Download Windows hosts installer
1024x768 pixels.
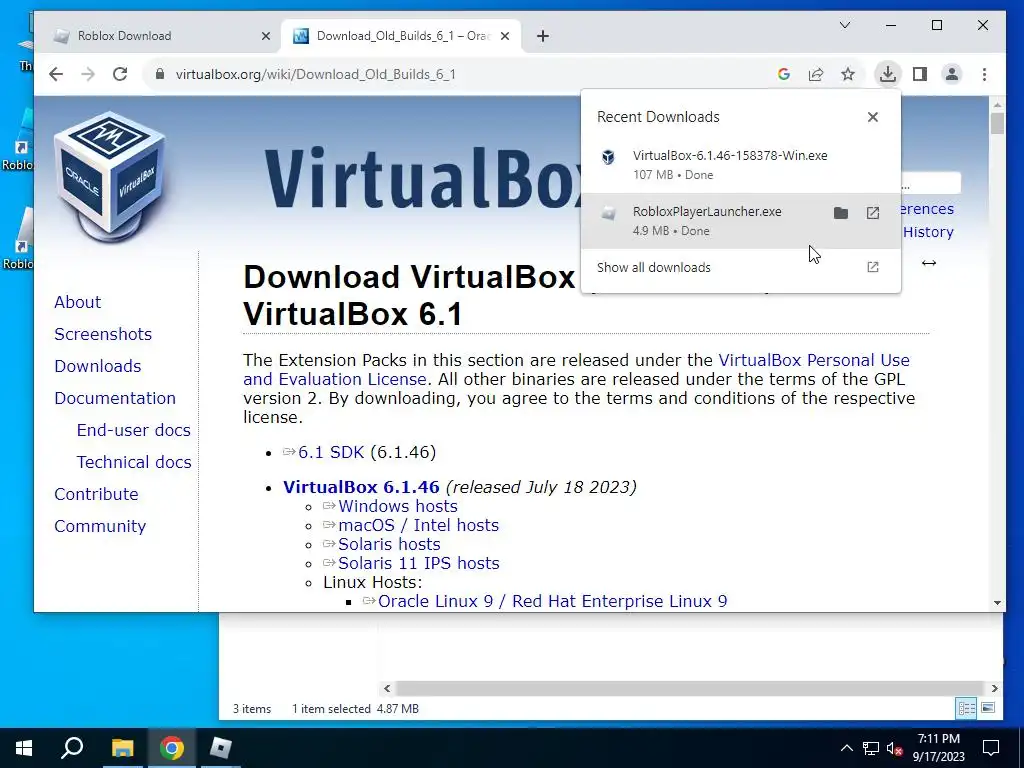398,506
